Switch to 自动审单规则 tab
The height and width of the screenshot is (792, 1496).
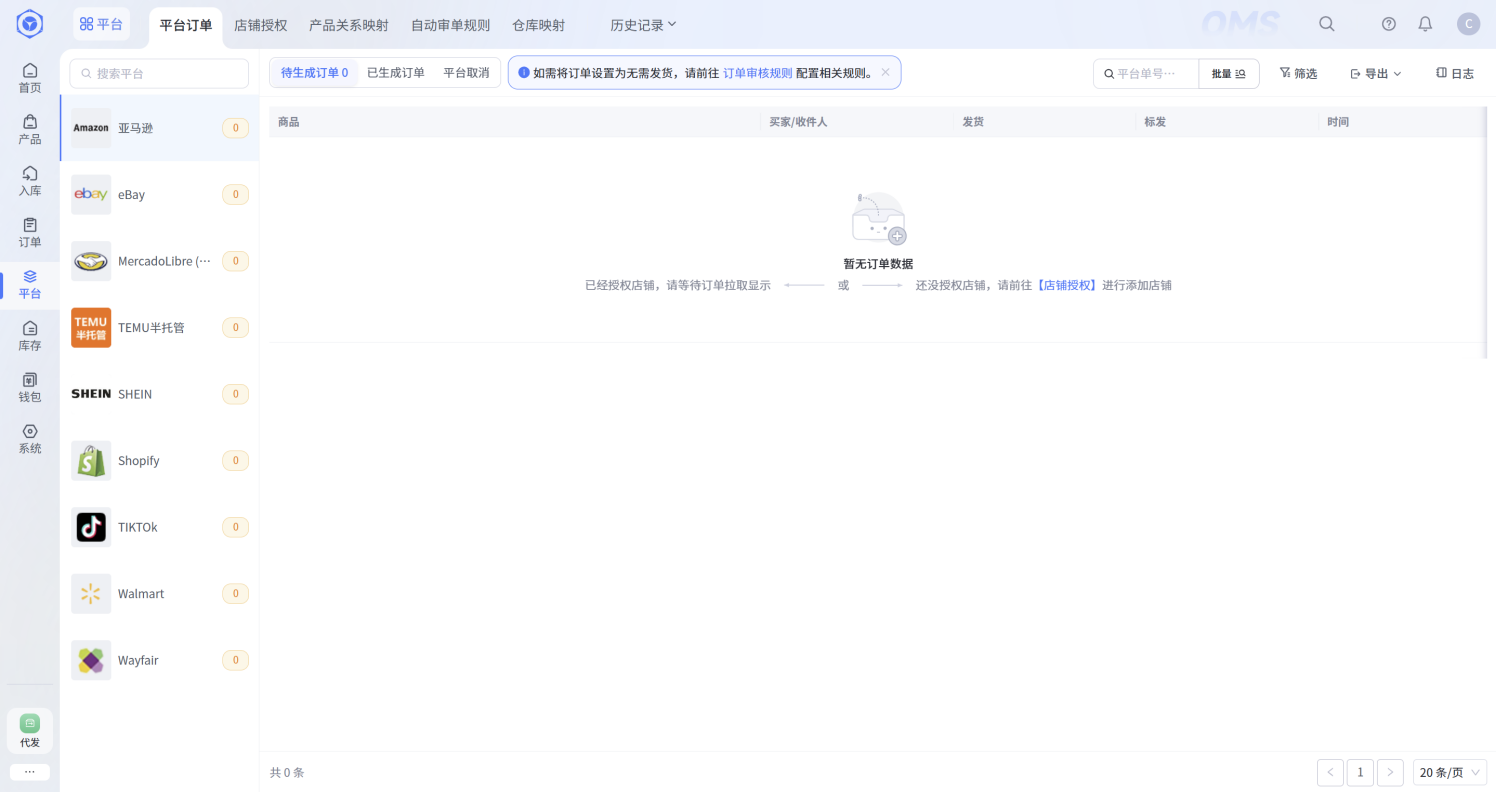coord(450,25)
